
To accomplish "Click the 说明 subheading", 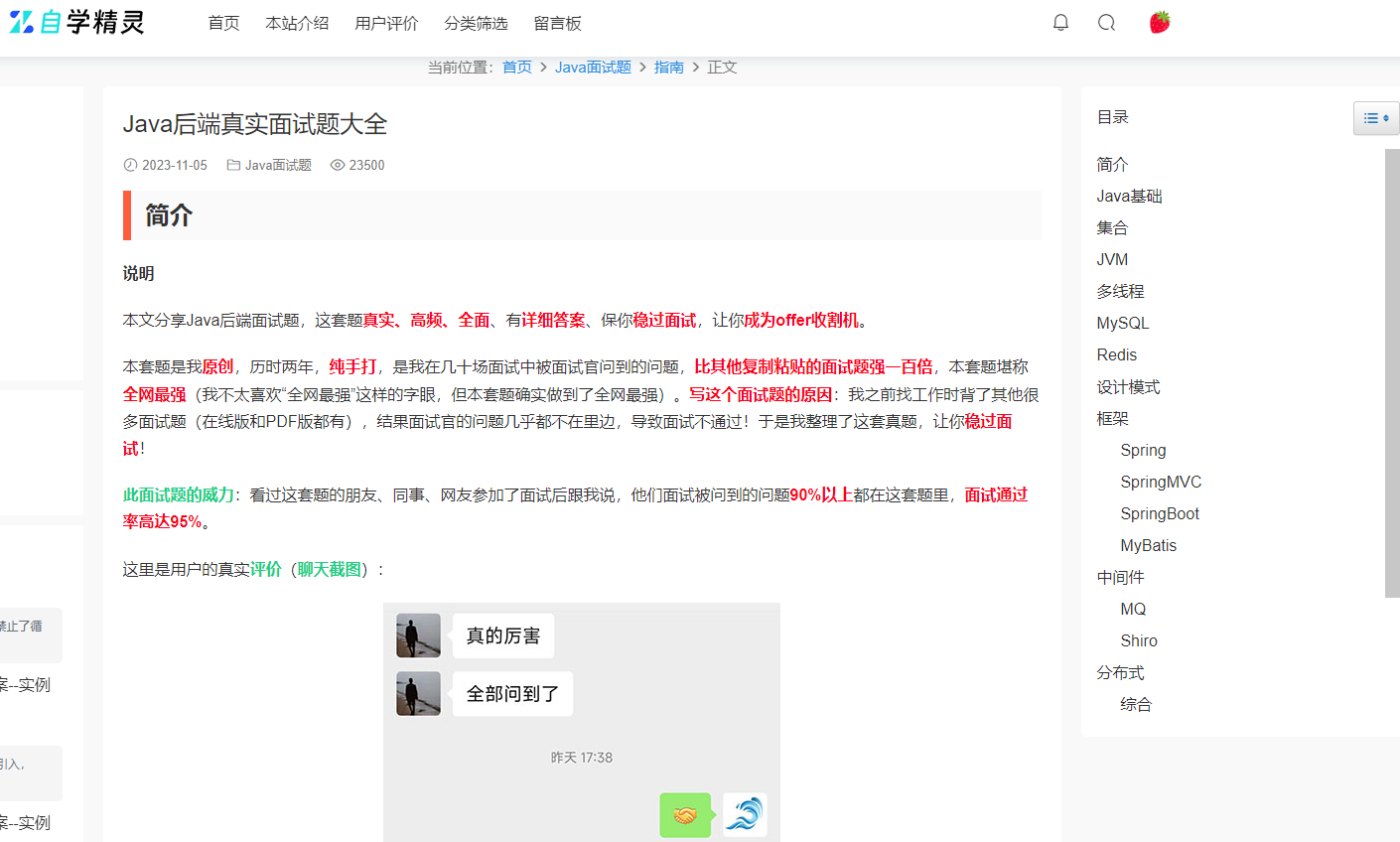I will coord(138,273).
